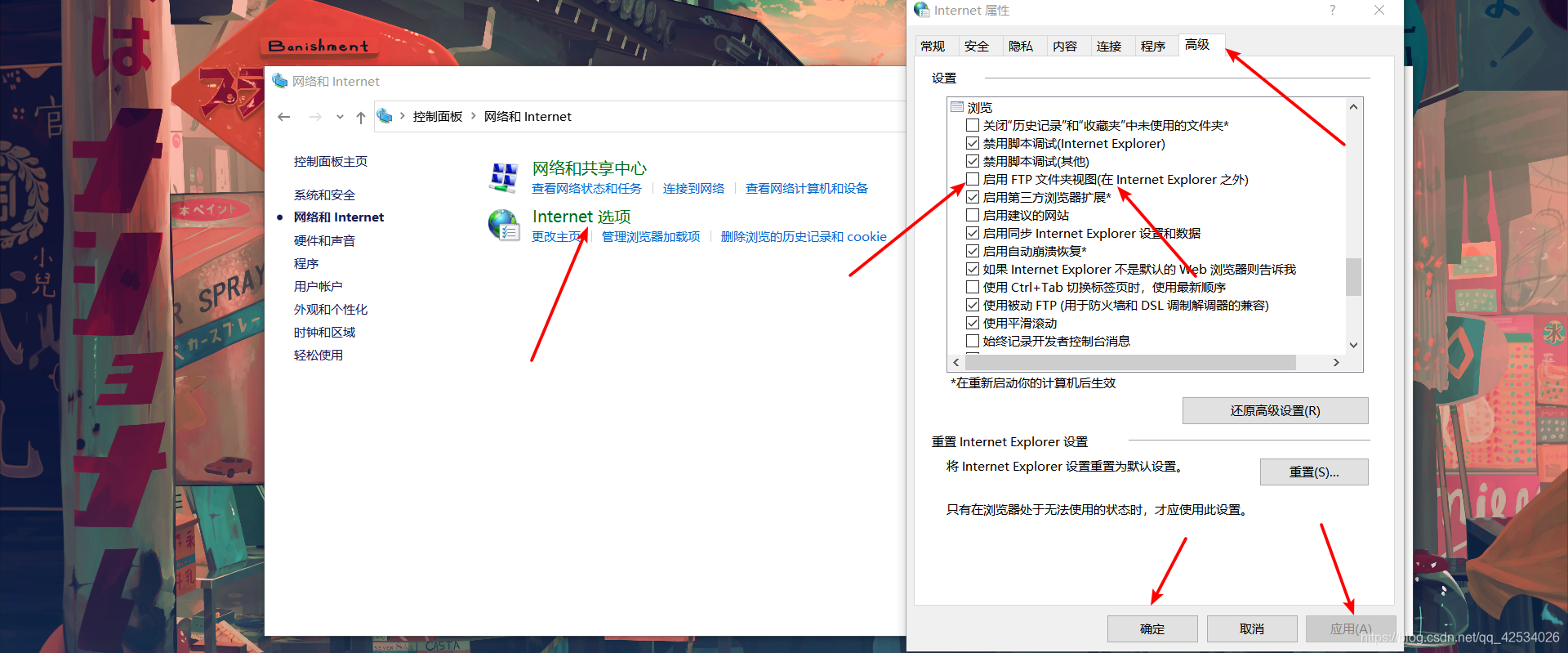Open 查看网络计算机和设备 link
Screen dimensions: 1568x653
point(806,189)
